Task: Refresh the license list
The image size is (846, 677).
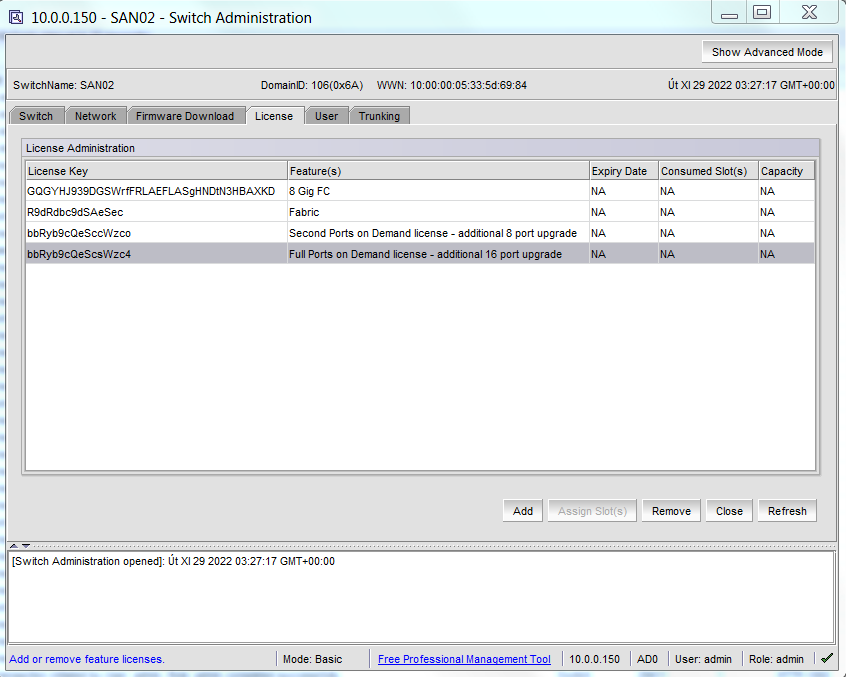Action: click(x=787, y=511)
